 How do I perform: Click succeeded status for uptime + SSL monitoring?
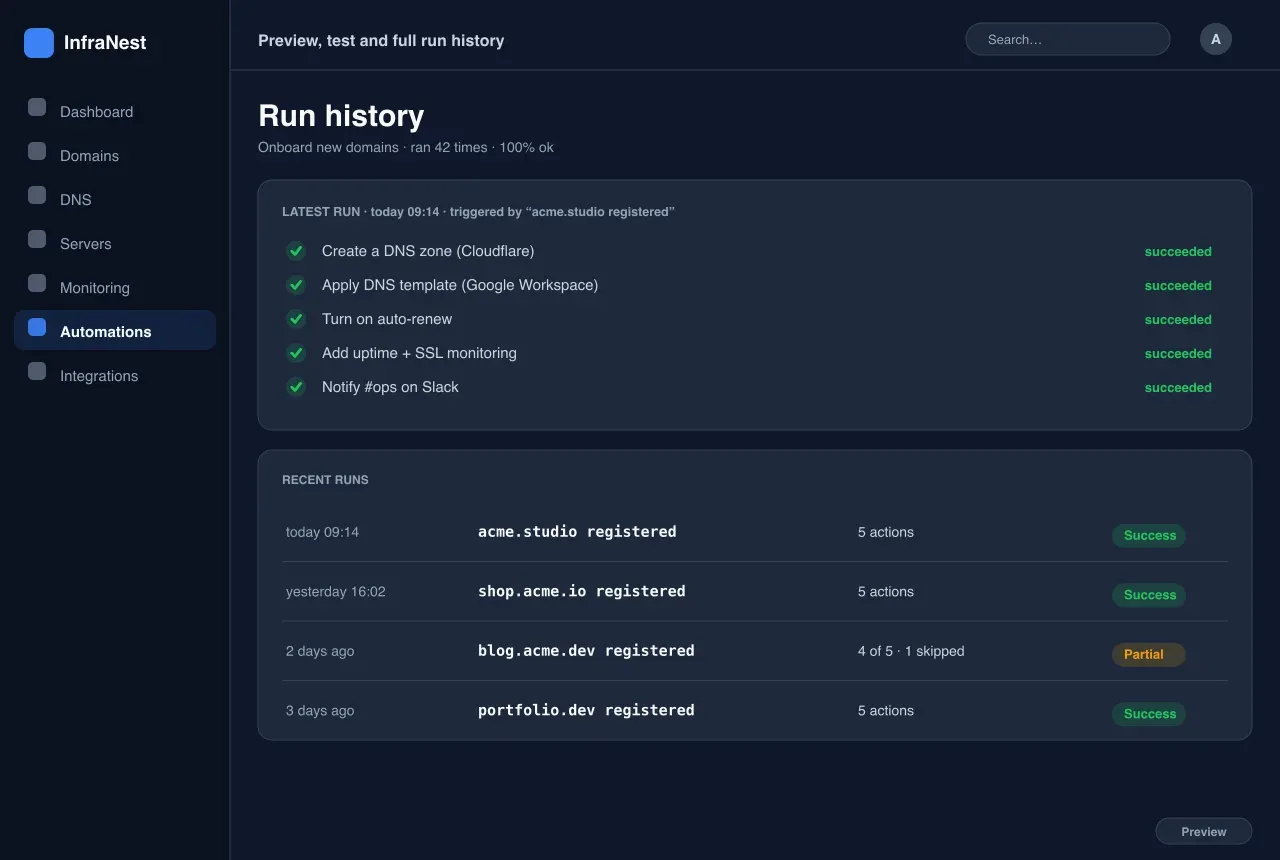tap(1178, 354)
